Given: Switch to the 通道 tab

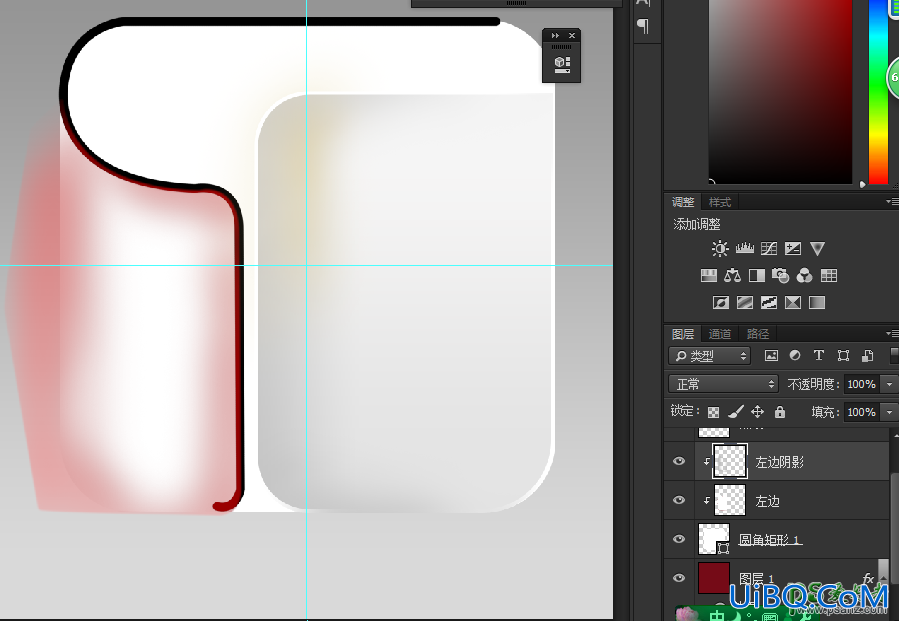Looking at the screenshot, I should pyautogui.click(x=720, y=334).
